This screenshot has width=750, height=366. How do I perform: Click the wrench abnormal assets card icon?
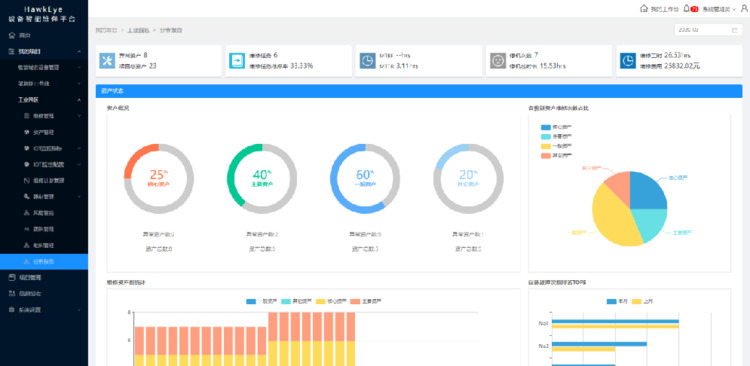click(107, 61)
